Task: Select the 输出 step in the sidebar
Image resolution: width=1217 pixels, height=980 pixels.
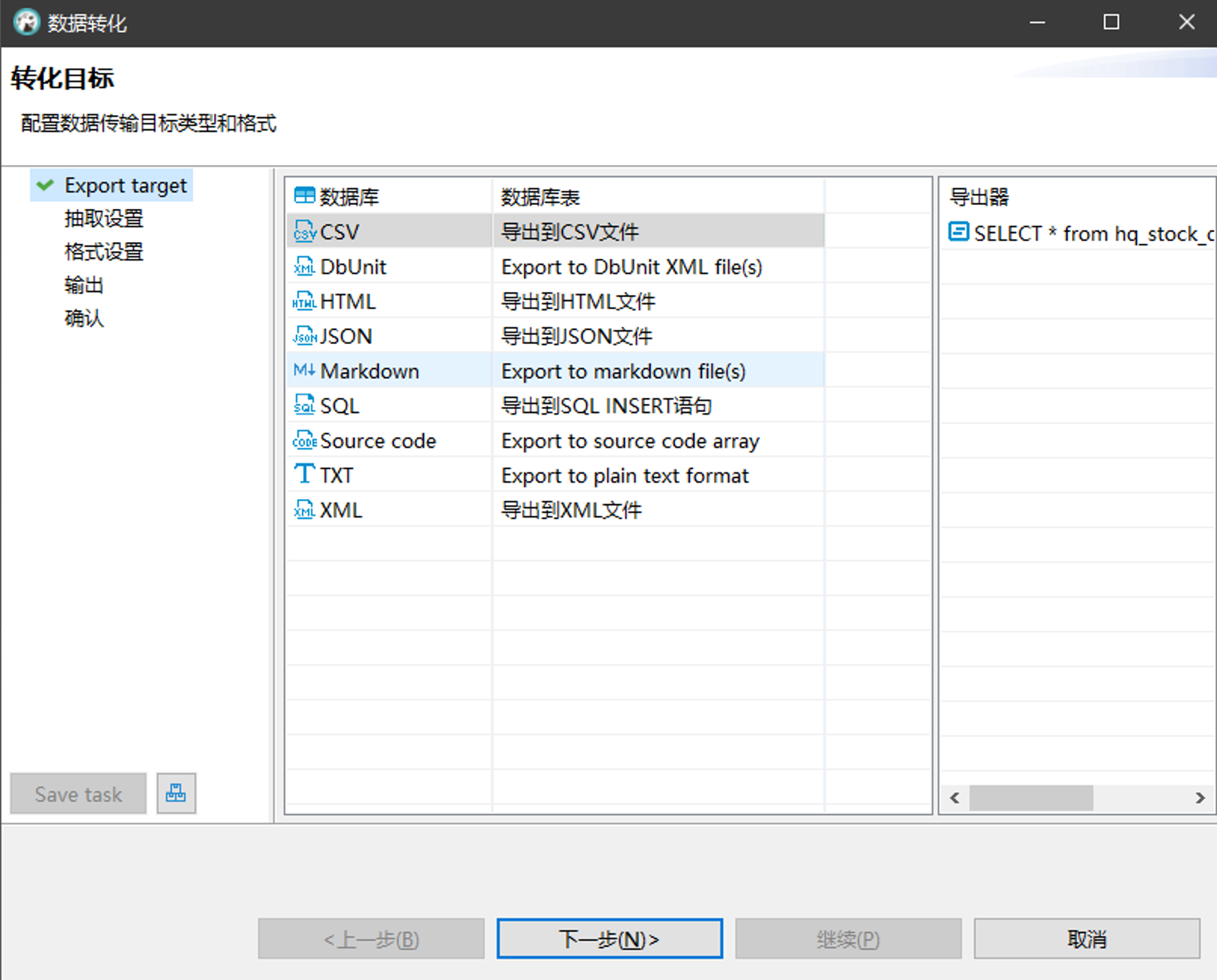Action: (x=84, y=284)
